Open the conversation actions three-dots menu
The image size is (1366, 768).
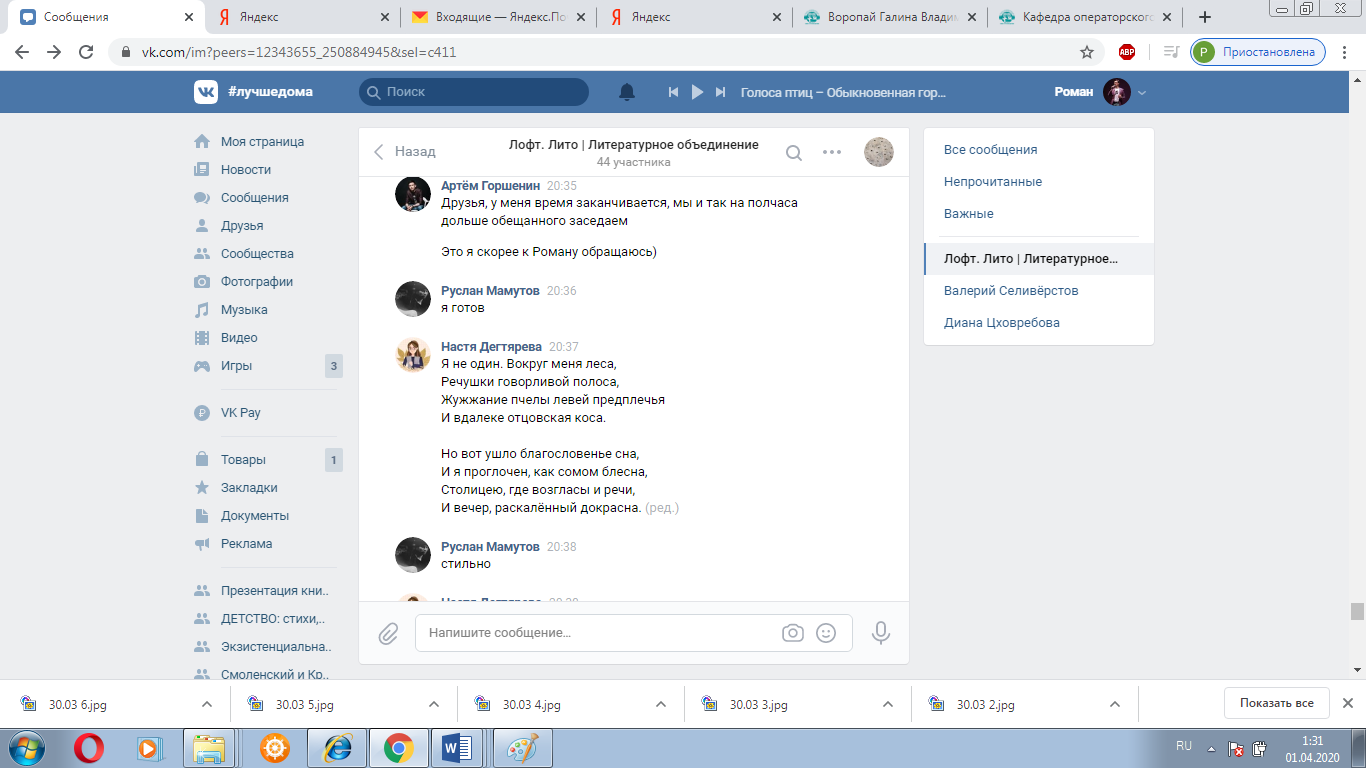click(x=832, y=152)
